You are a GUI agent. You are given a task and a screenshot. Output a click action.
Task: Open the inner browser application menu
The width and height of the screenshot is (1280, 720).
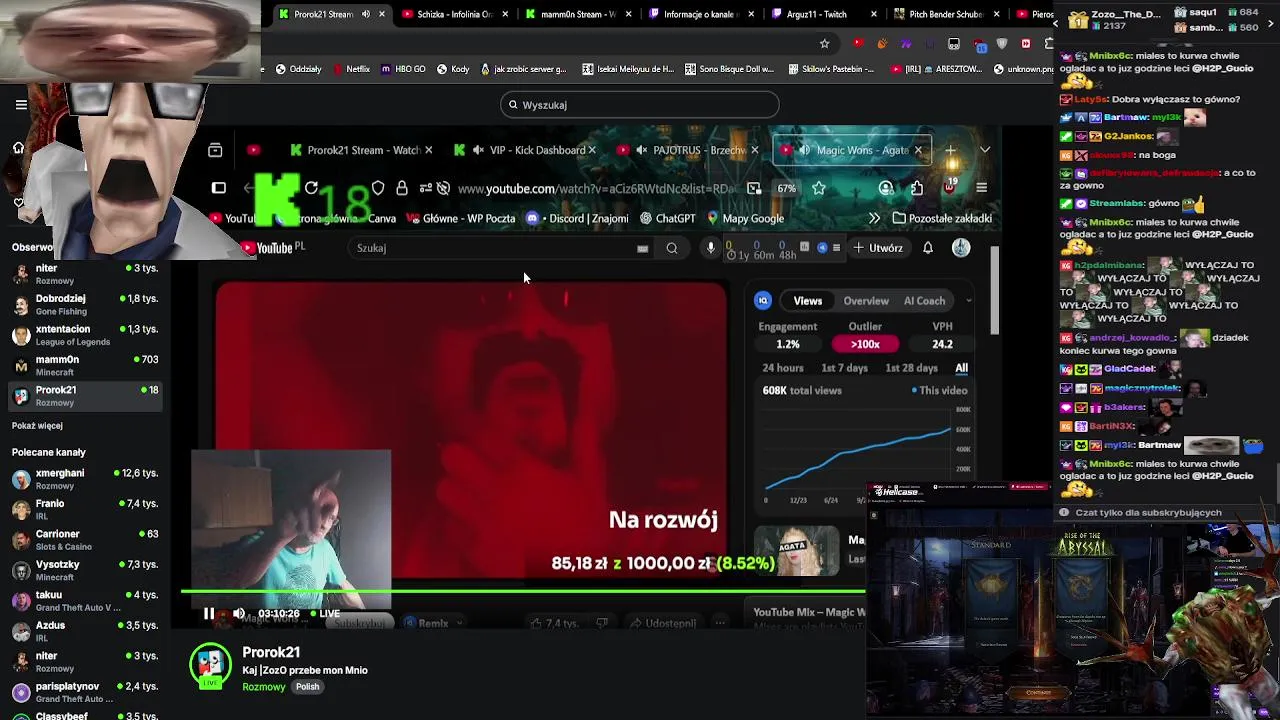tap(981, 188)
